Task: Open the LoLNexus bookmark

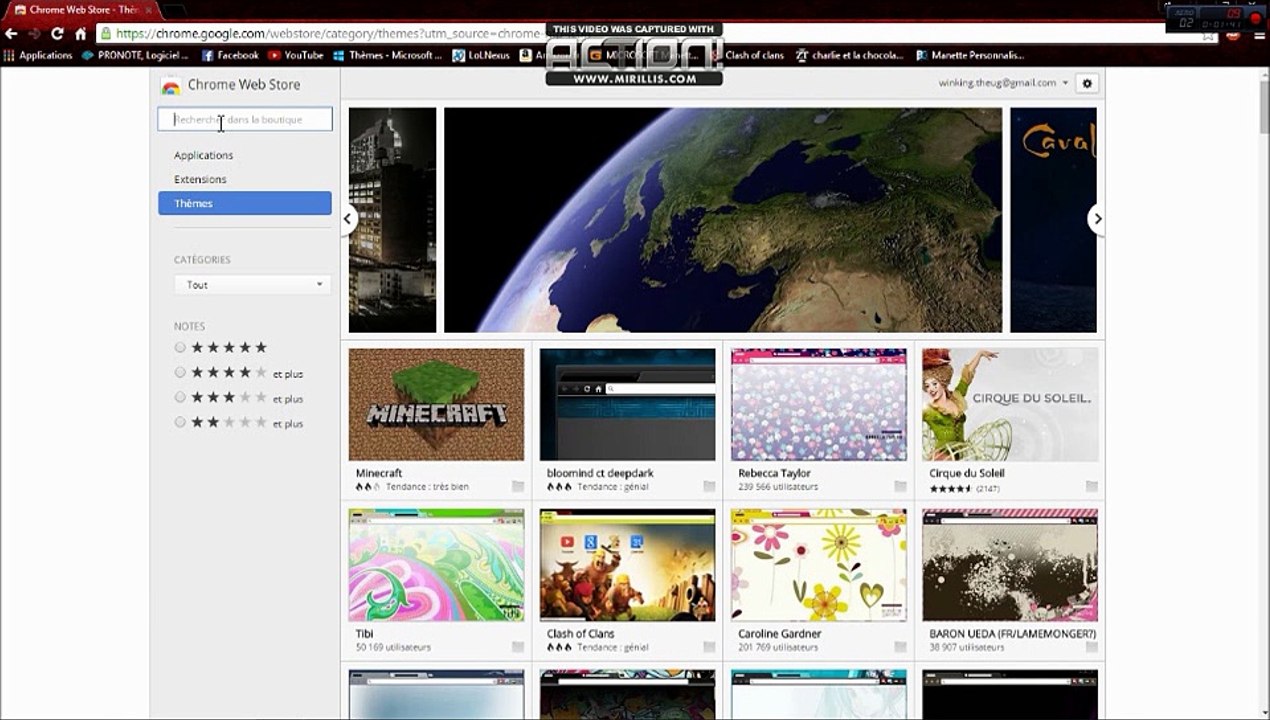Action: [x=481, y=55]
